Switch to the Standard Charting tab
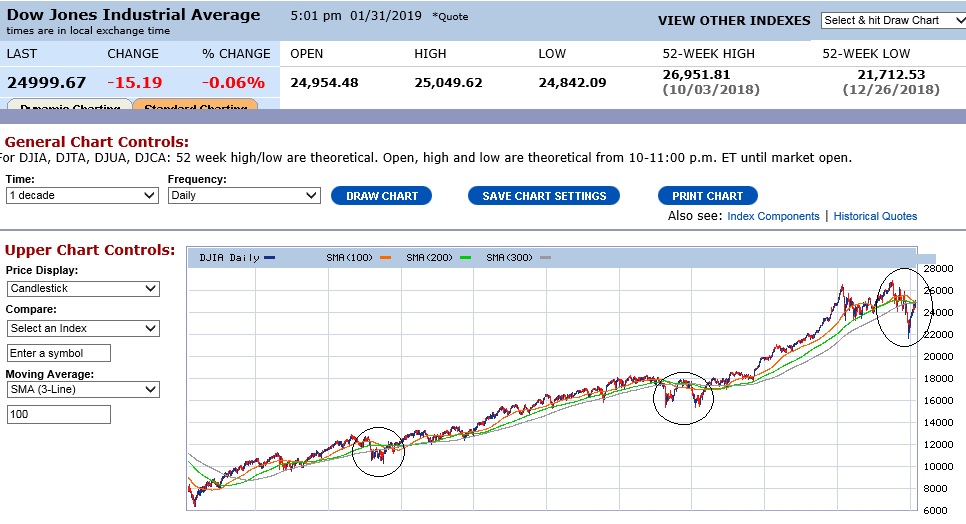The image size is (966, 524). point(195,107)
